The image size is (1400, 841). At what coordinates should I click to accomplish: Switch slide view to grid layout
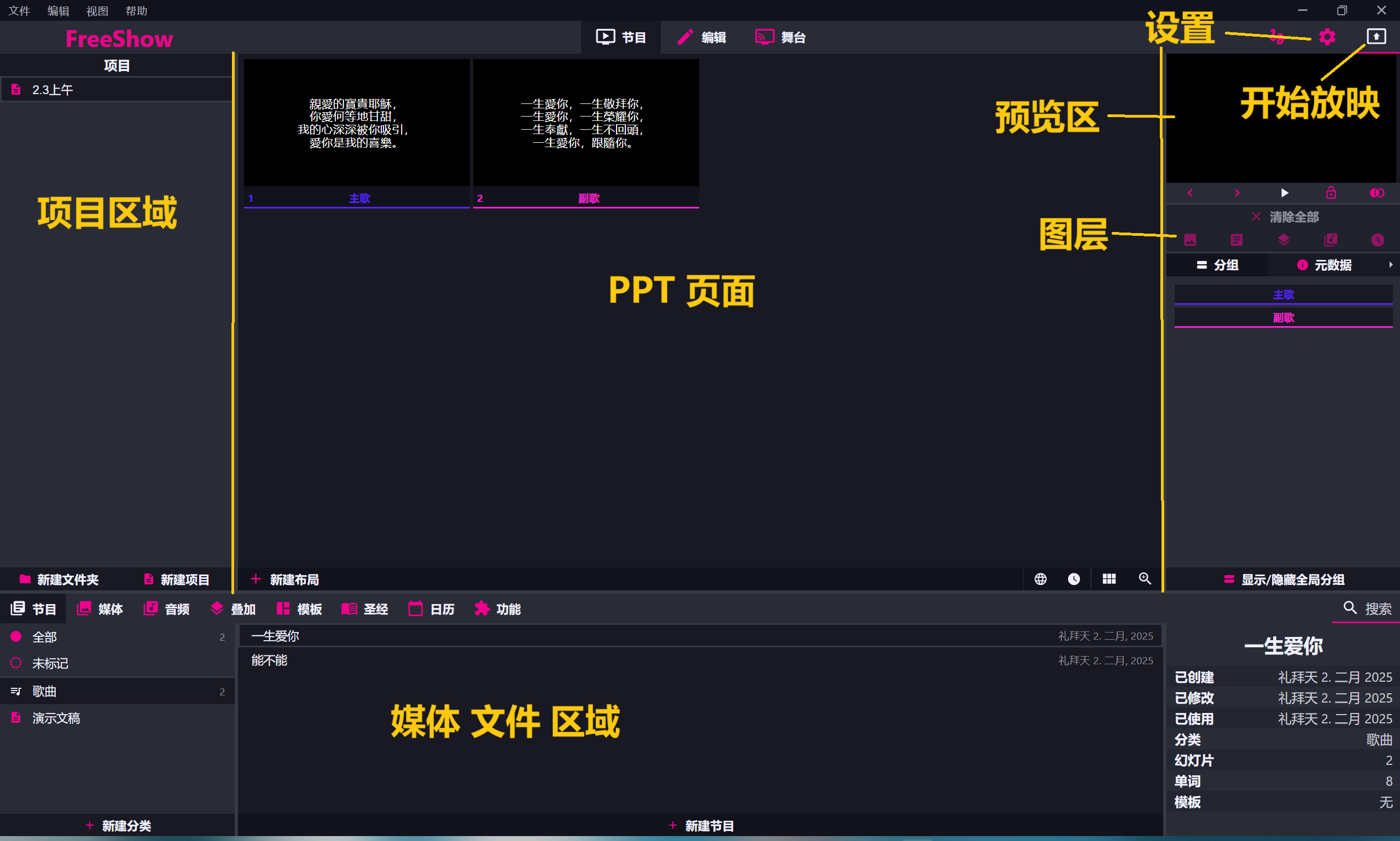(1109, 579)
